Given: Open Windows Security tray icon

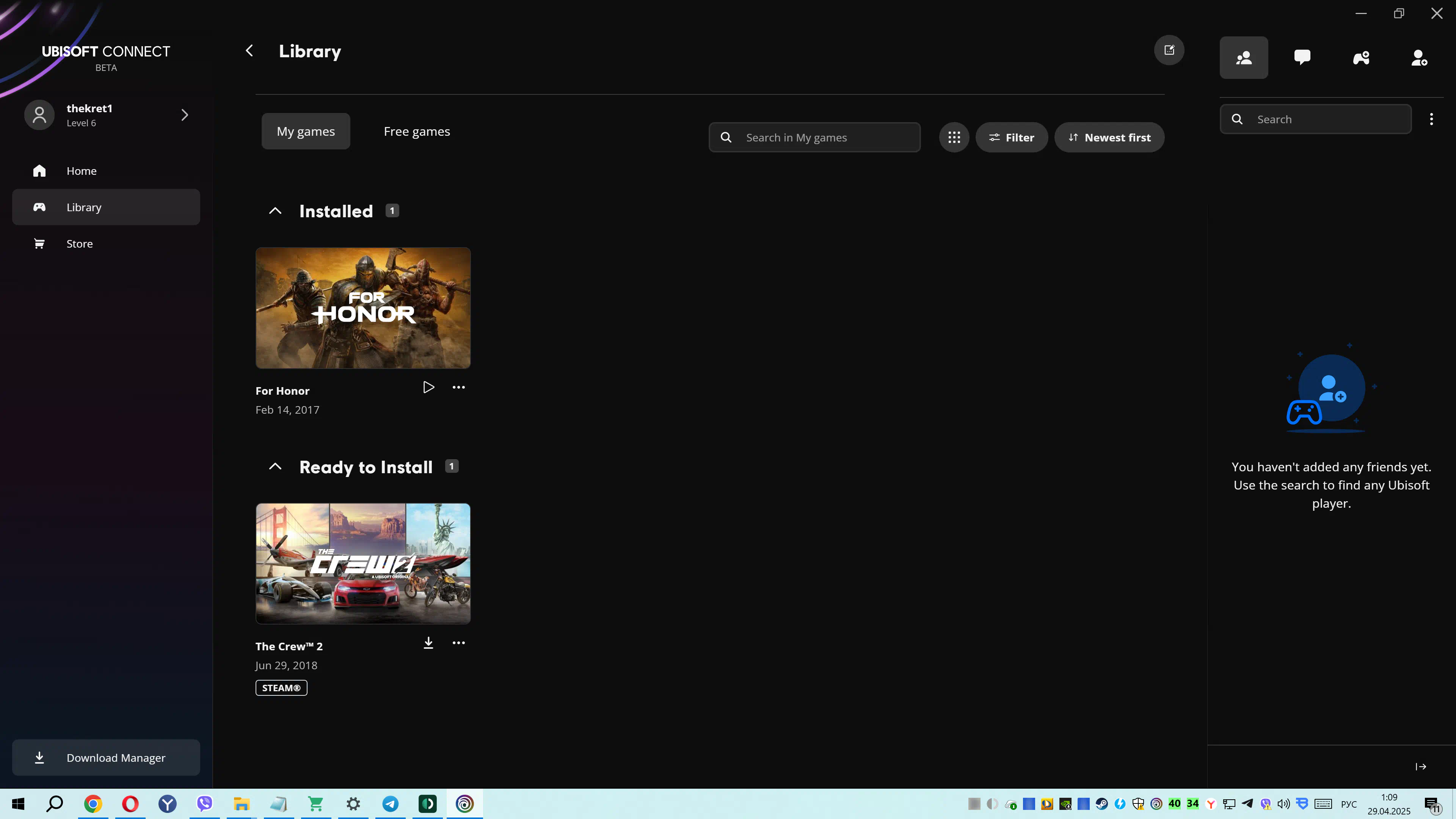Looking at the screenshot, I should pyautogui.click(x=1138, y=804).
